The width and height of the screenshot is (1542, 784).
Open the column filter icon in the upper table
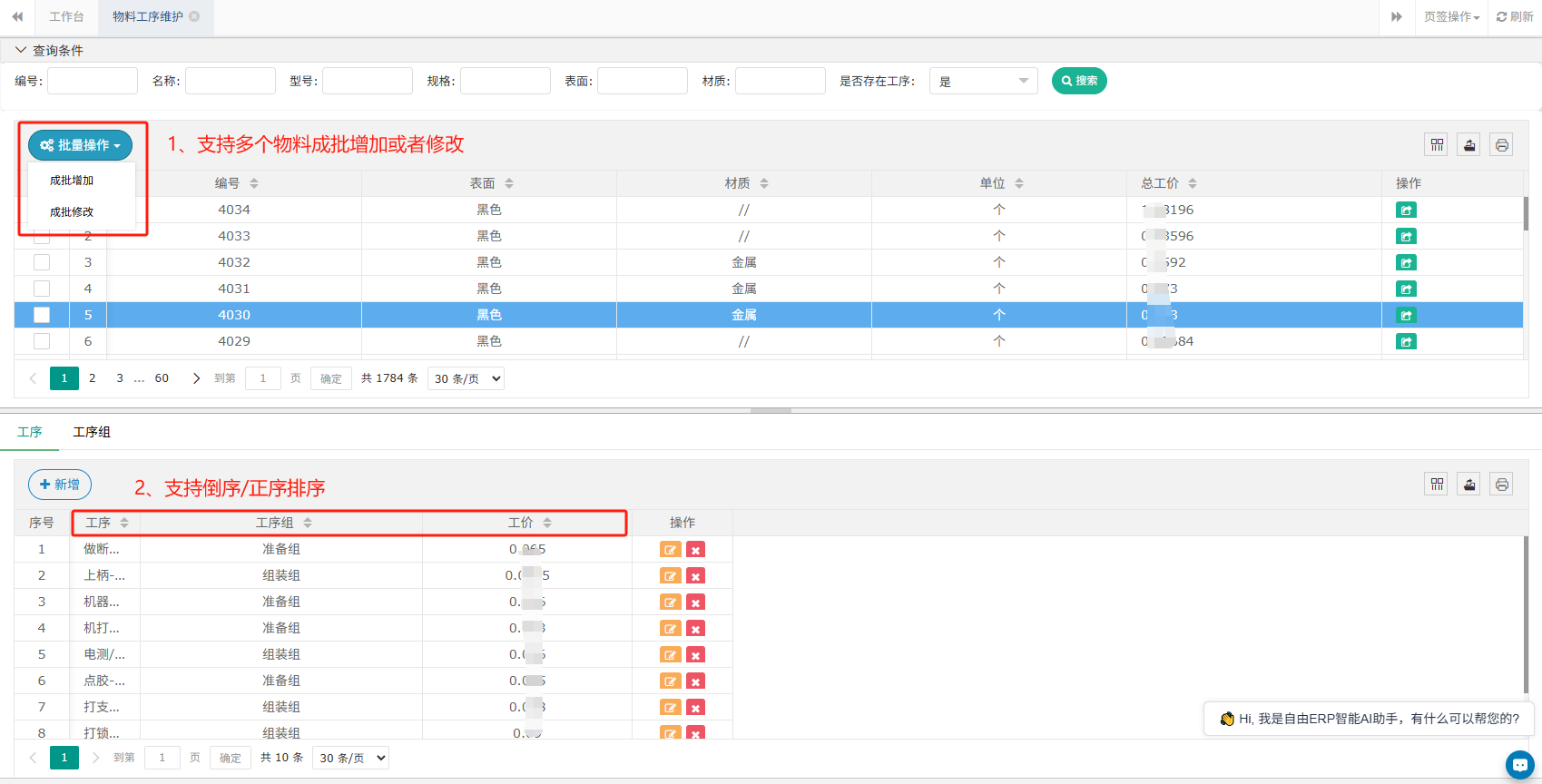coord(1437,145)
